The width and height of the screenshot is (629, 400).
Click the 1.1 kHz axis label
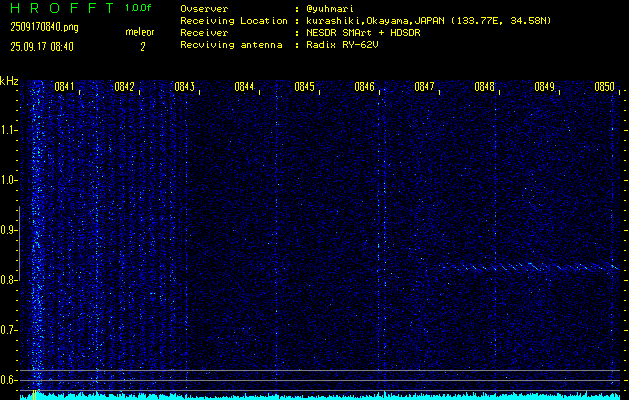[8, 130]
